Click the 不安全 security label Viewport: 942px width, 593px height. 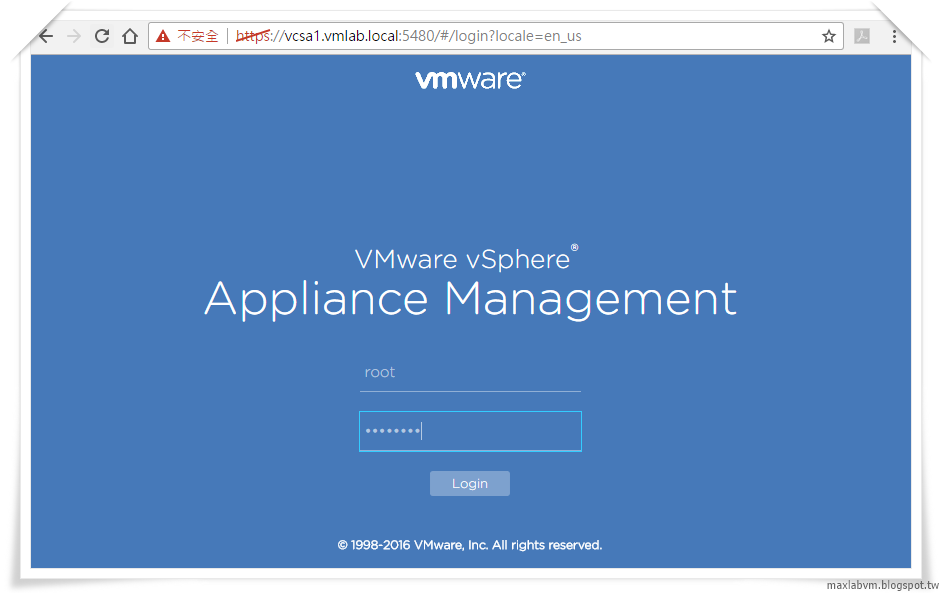tap(198, 36)
